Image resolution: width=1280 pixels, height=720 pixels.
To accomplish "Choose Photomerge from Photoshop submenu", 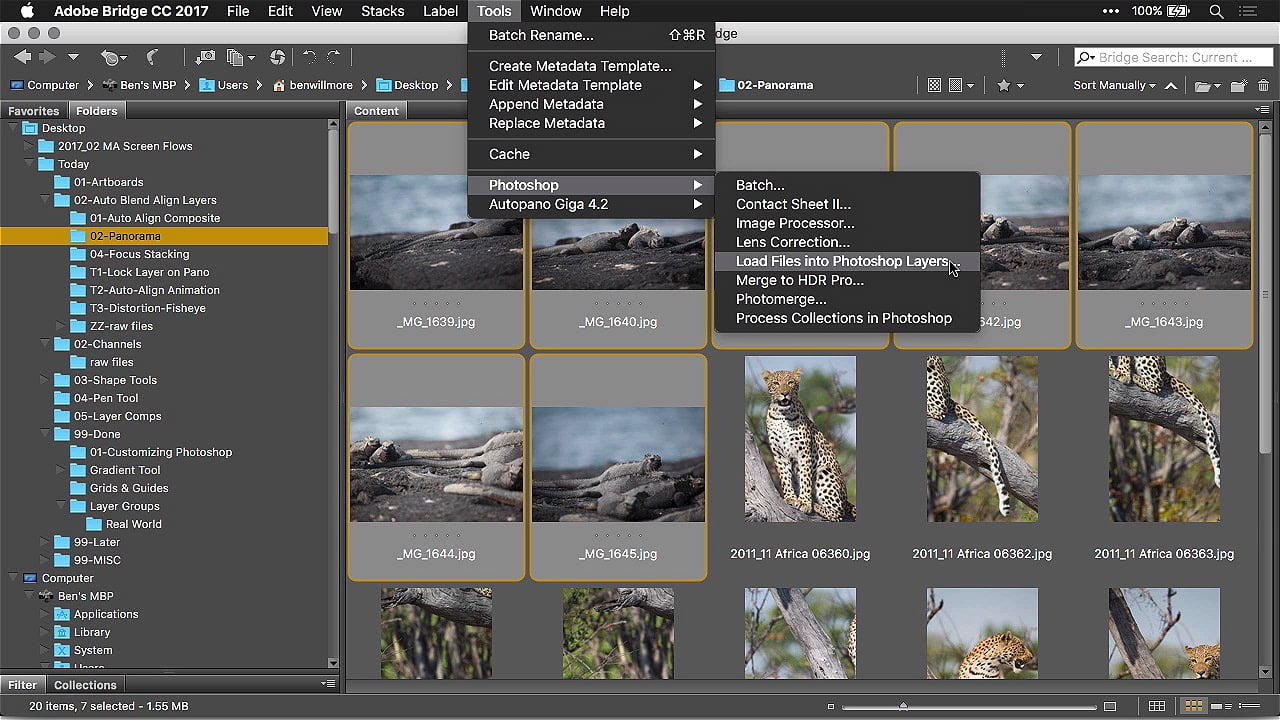I will (x=846, y=299).
